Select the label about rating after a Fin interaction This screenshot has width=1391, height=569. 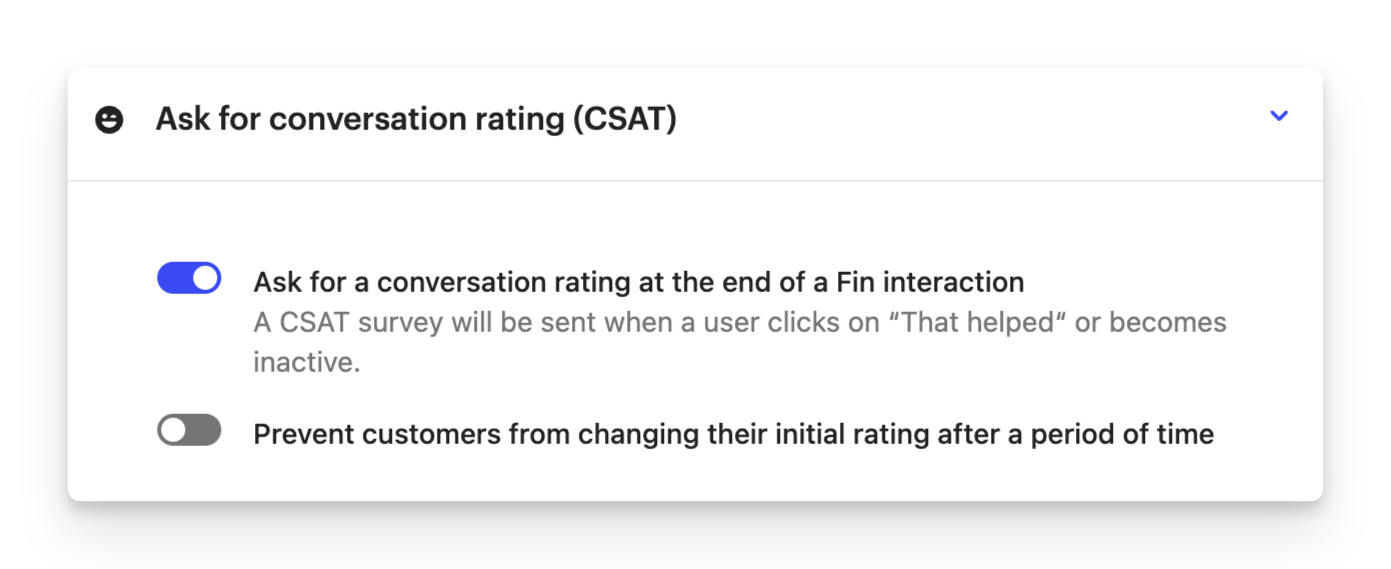tap(639, 282)
